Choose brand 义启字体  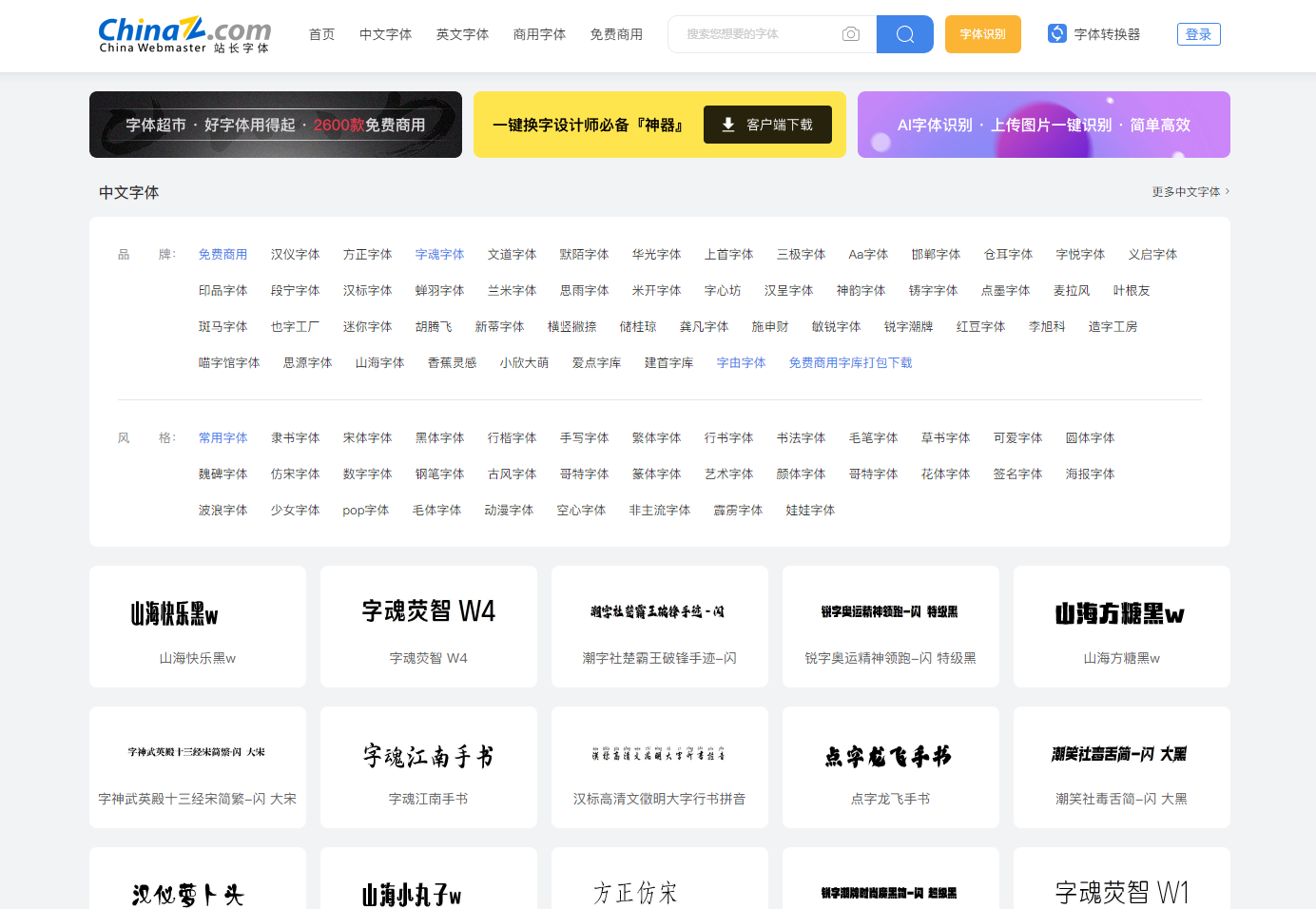(x=1153, y=254)
